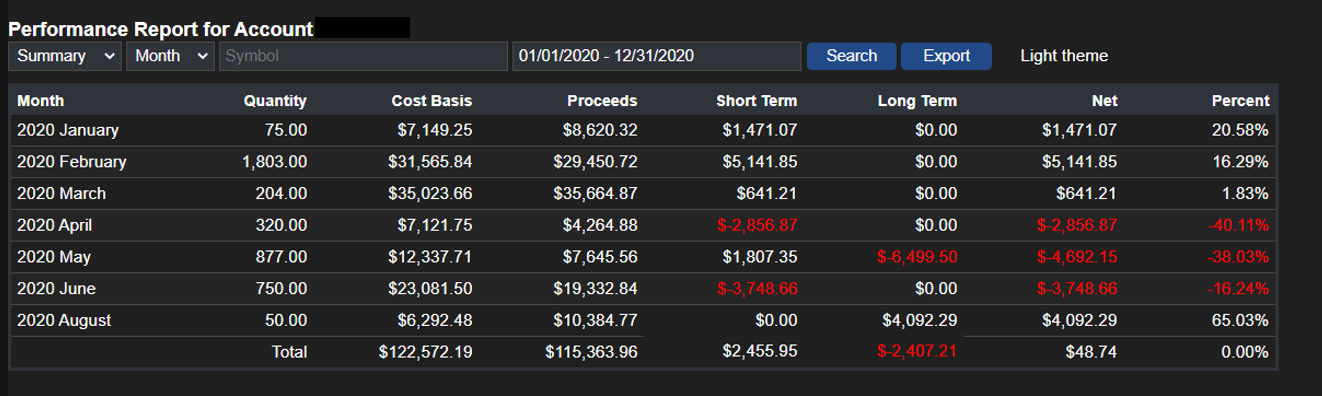
Task: Sort by the Cost Basis column header
Action: click(x=431, y=101)
